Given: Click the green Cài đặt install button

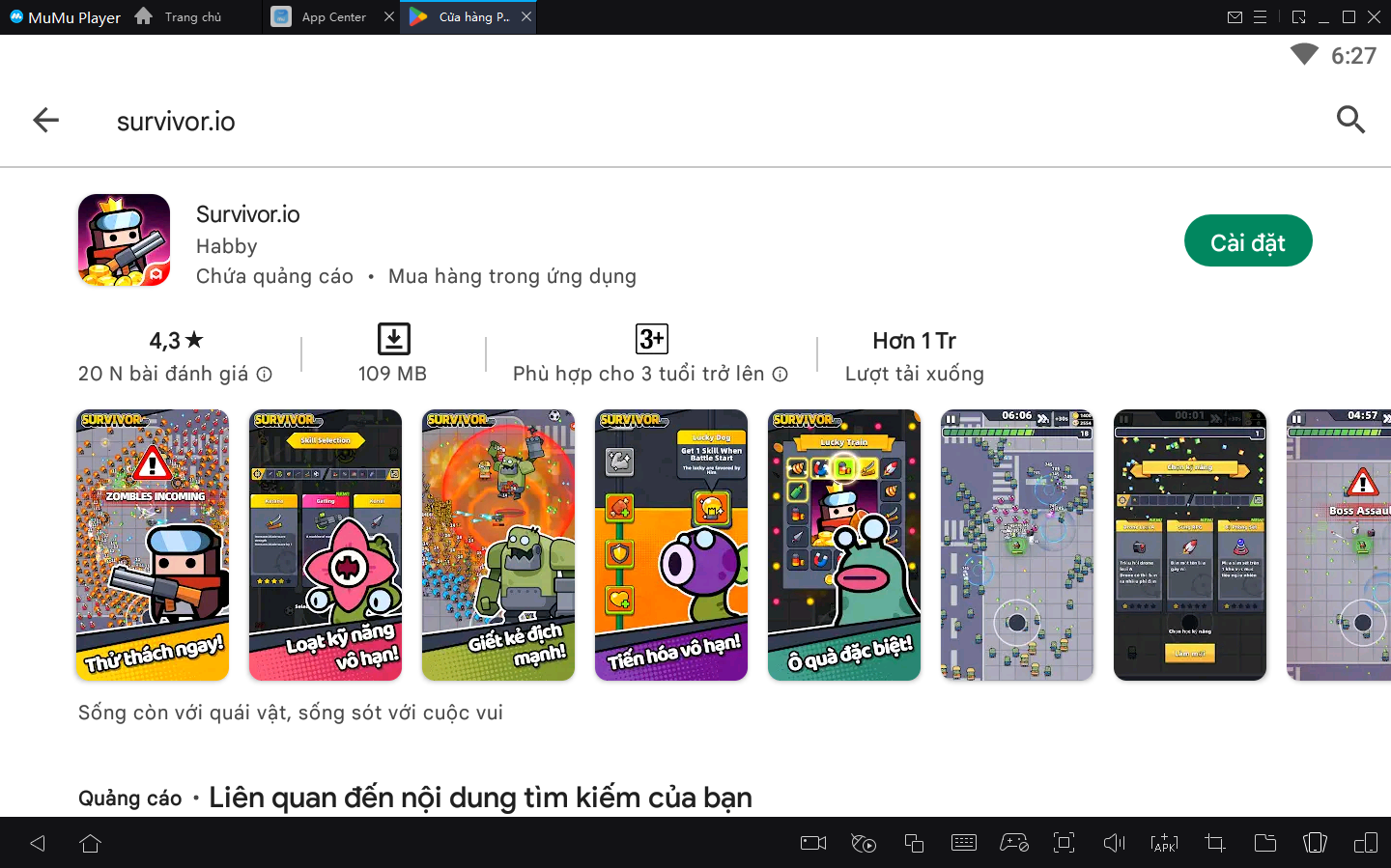Looking at the screenshot, I should click(1247, 241).
